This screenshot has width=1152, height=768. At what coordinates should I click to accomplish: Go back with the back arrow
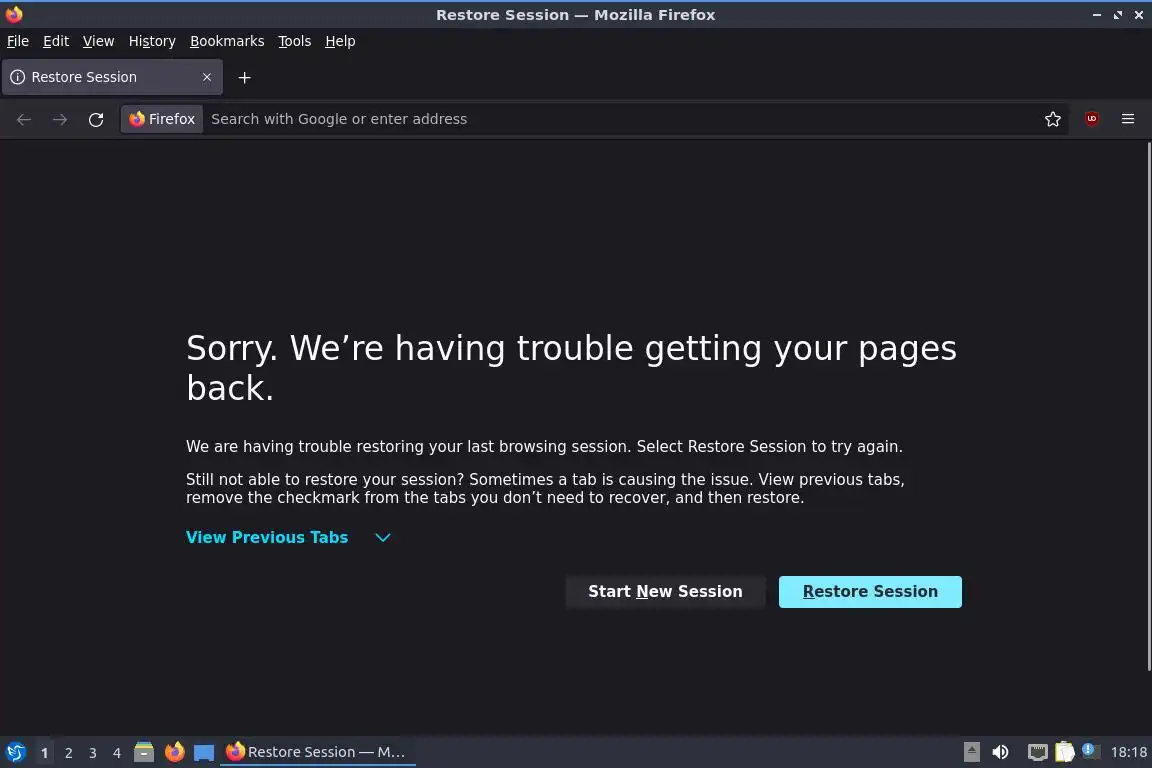coord(24,119)
